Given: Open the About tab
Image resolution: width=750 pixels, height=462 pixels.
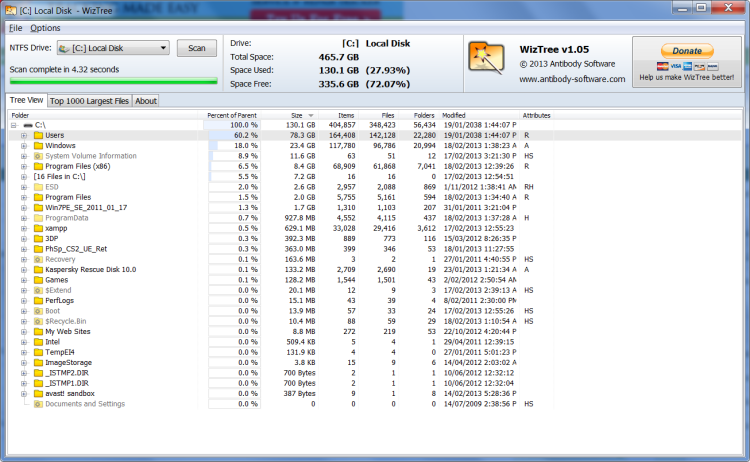Looking at the screenshot, I should pyautogui.click(x=145, y=101).
